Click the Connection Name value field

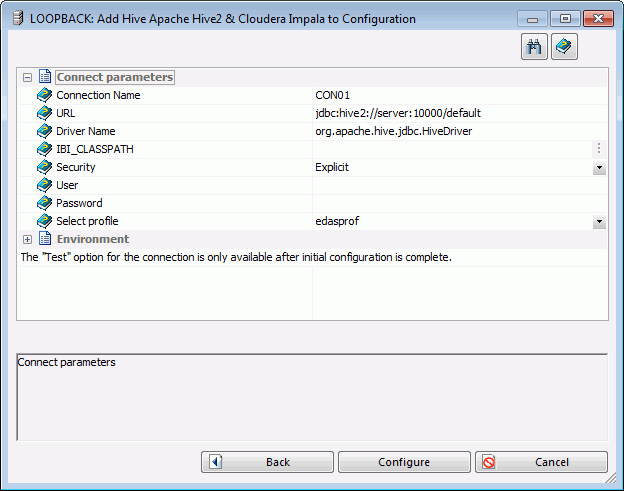(x=460, y=95)
